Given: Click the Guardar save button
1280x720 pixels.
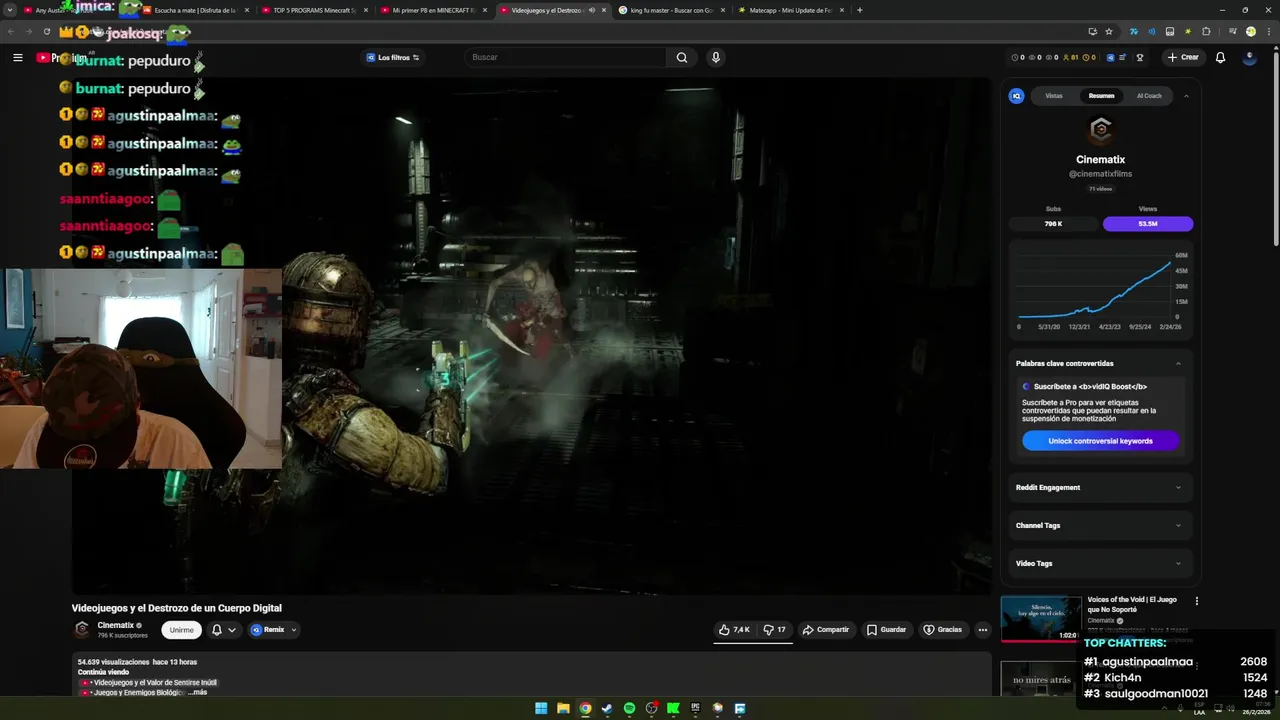Looking at the screenshot, I should point(886,630).
